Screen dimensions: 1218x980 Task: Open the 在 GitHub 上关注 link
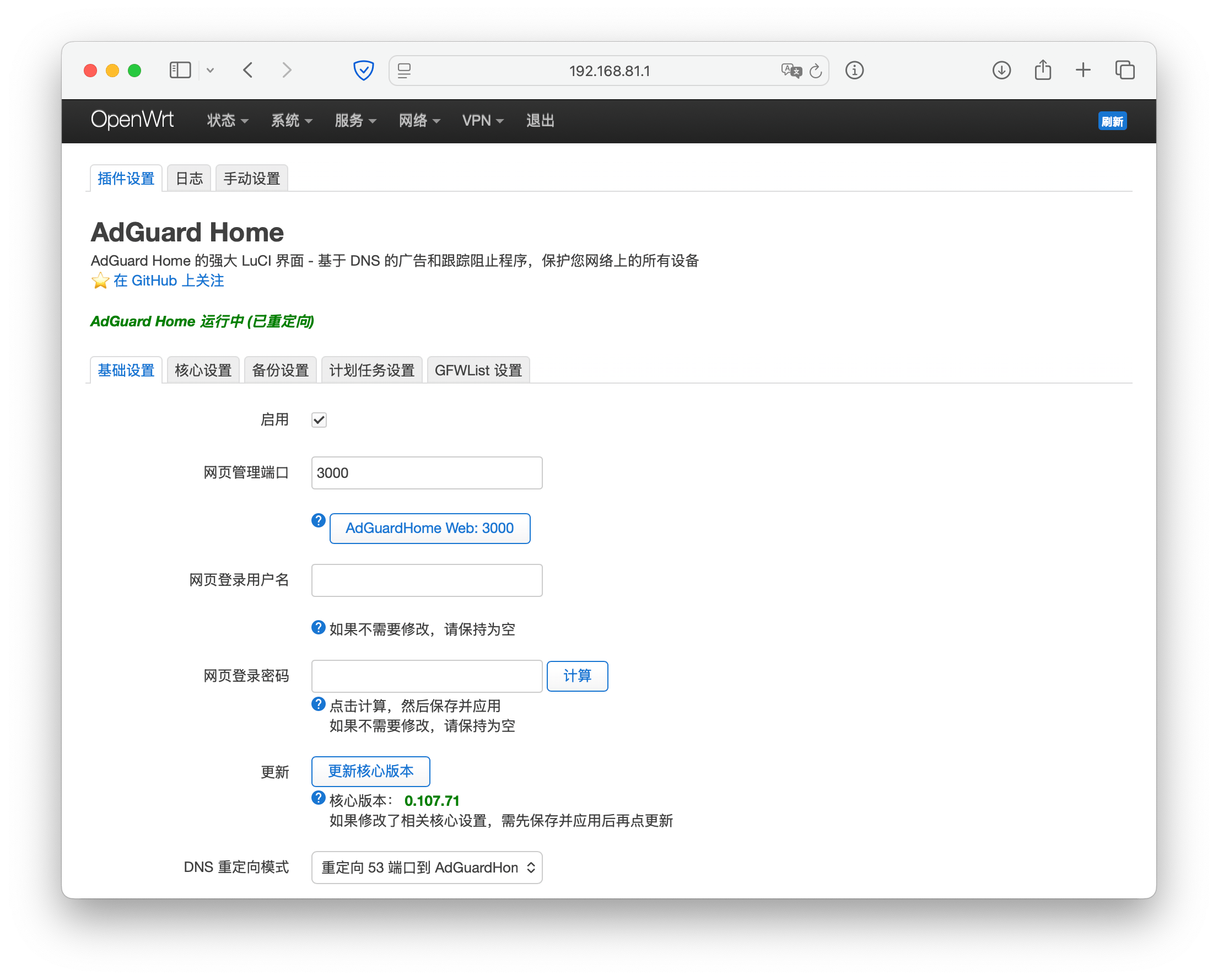coord(168,281)
